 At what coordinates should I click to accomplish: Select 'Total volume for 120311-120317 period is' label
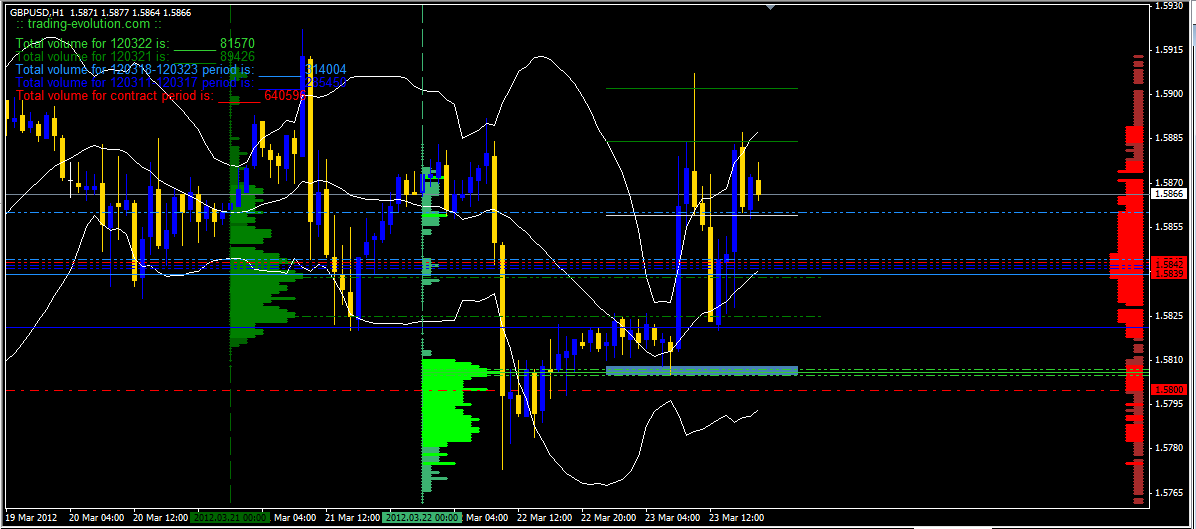pyautogui.click(x=135, y=82)
